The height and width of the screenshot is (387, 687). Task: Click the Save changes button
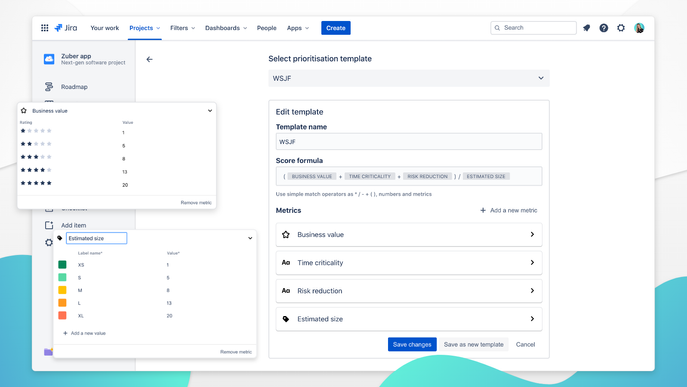coord(412,344)
